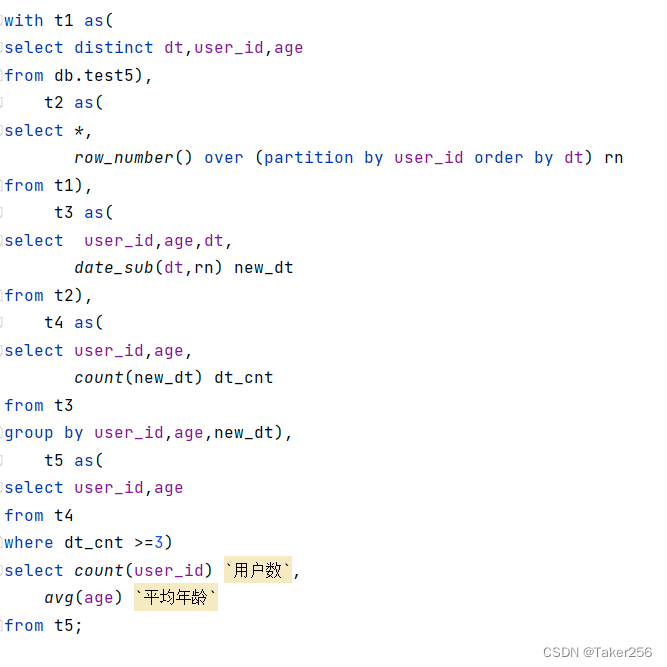Click 't4' in the 'from t4' line
The image size is (667, 667).
64,515
